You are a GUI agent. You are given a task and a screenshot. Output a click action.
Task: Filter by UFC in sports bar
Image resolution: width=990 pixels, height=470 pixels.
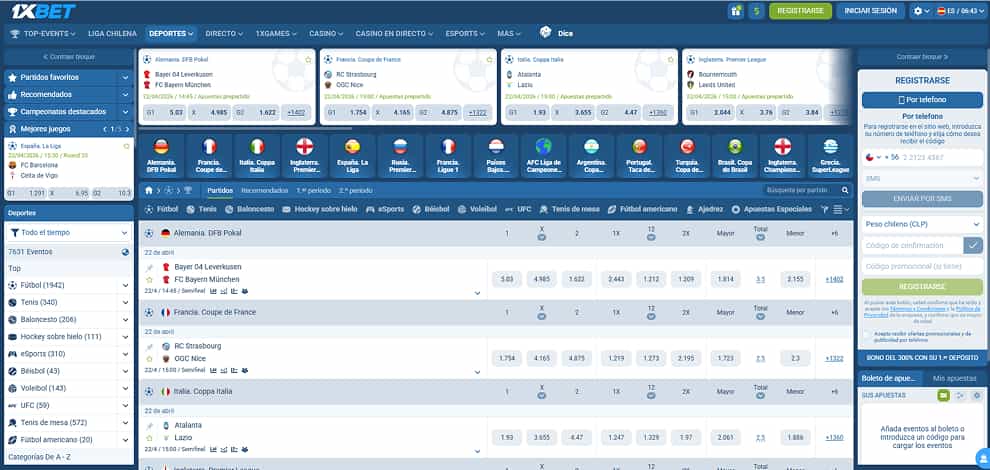tap(518, 209)
